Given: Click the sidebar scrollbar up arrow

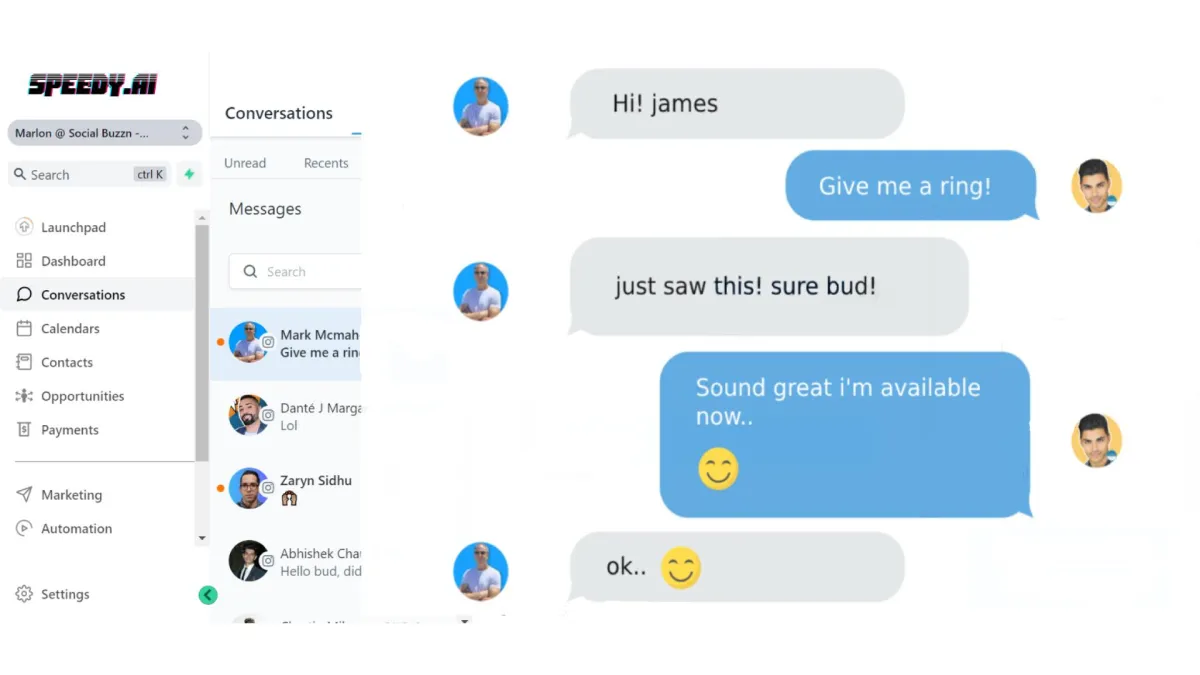Looking at the screenshot, I should pyautogui.click(x=202, y=217).
